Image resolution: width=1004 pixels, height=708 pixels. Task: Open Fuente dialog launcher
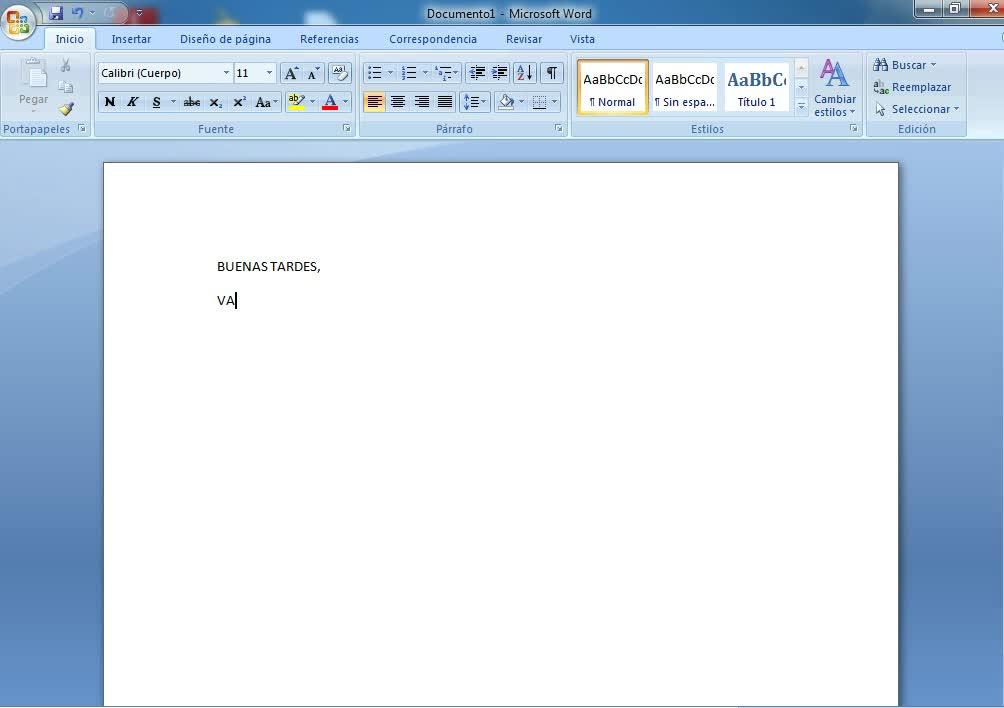point(346,129)
